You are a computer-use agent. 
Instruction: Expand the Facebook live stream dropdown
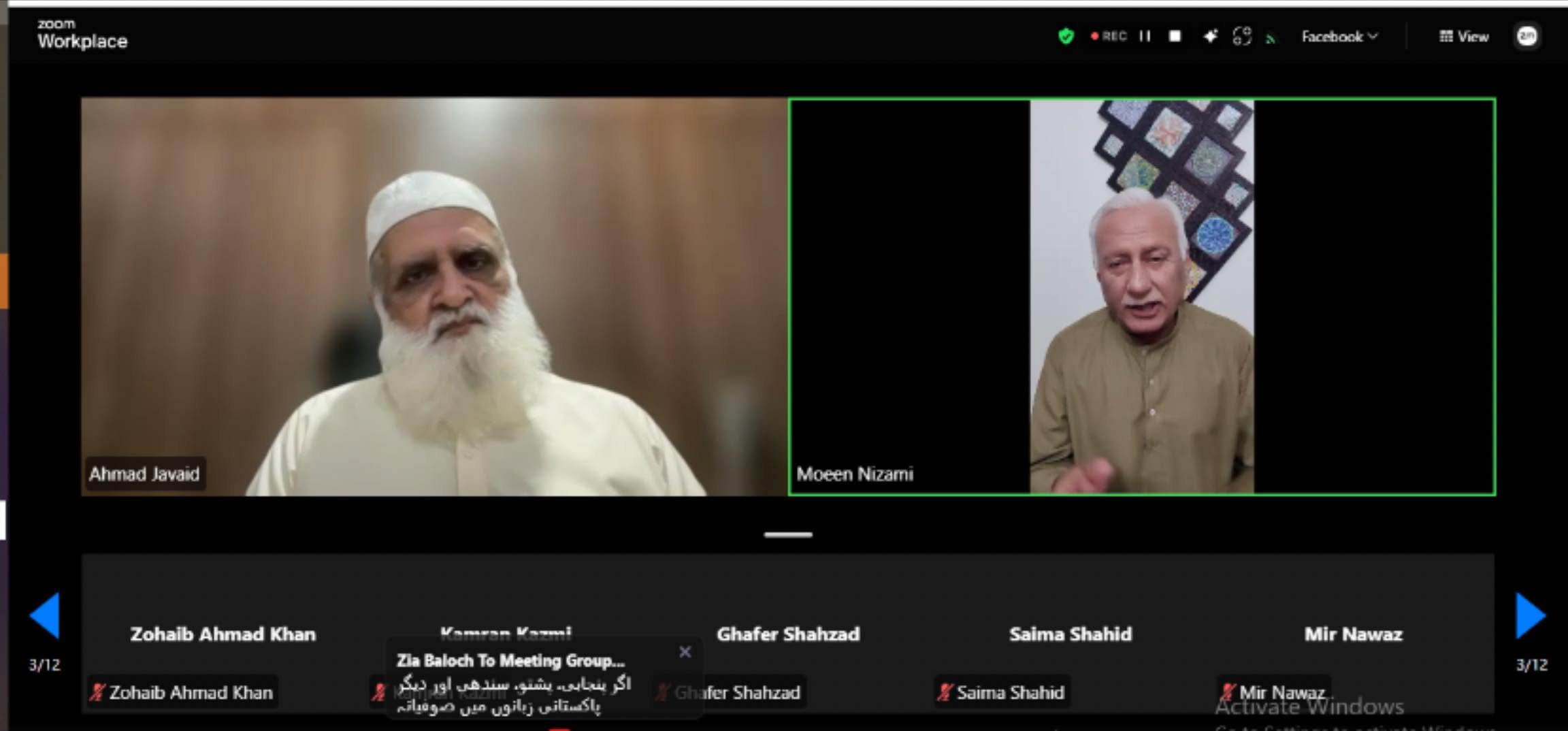[1339, 37]
